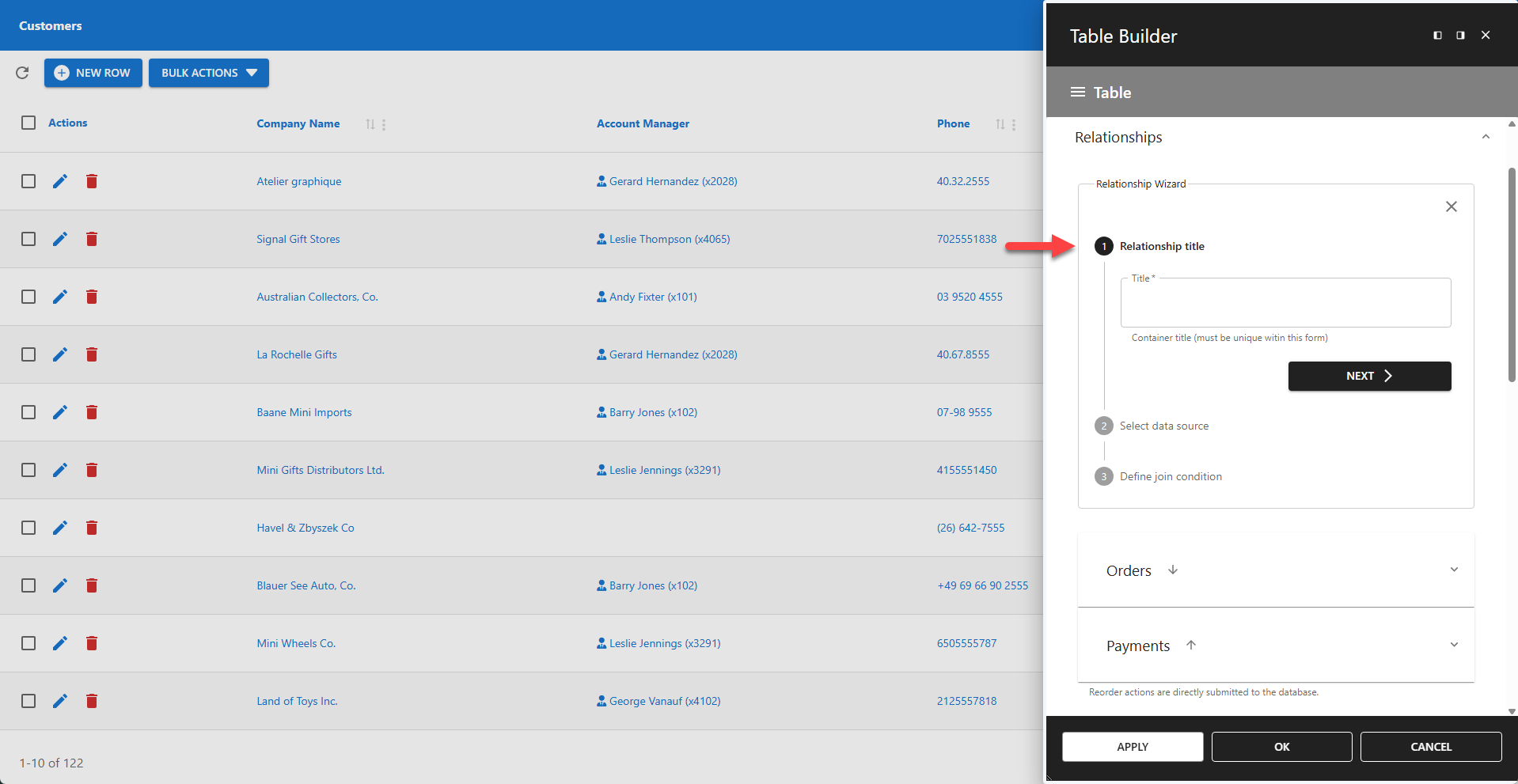The image size is (1518, 784).
Task: Edit the Atelier graphique row
Action: (60, 181)
